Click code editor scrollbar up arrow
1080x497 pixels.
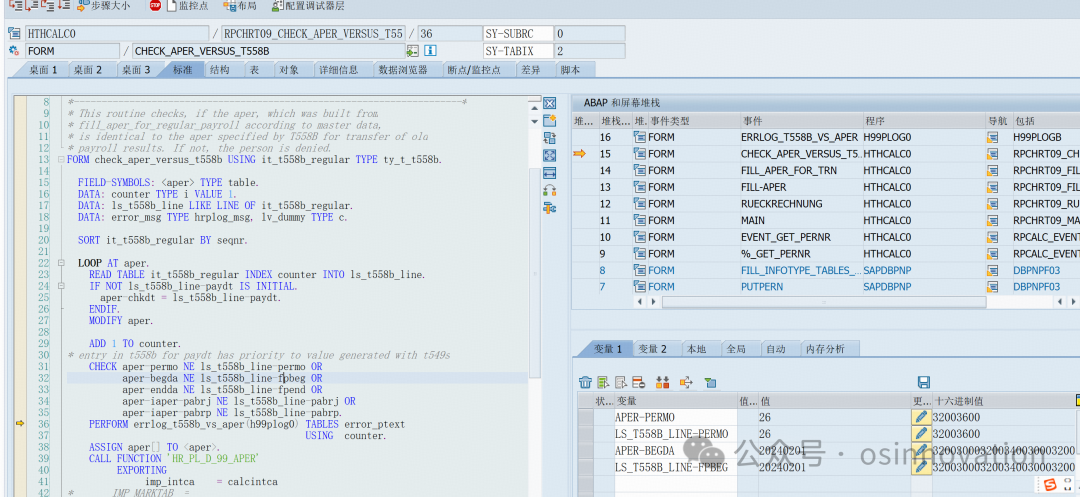click(x=533, y=107)
